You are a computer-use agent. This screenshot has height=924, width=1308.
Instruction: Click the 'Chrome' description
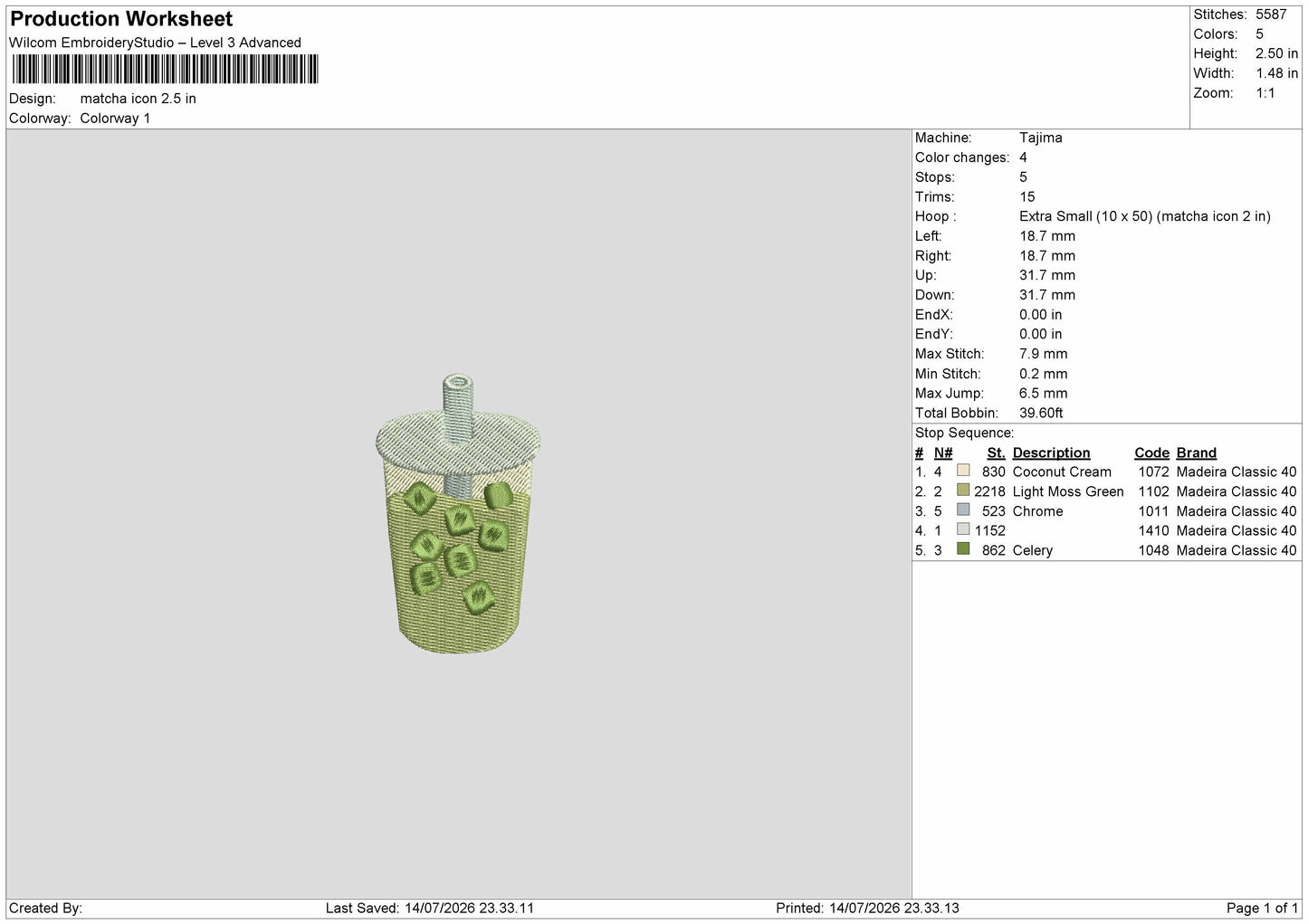(x=1038, y=511)
